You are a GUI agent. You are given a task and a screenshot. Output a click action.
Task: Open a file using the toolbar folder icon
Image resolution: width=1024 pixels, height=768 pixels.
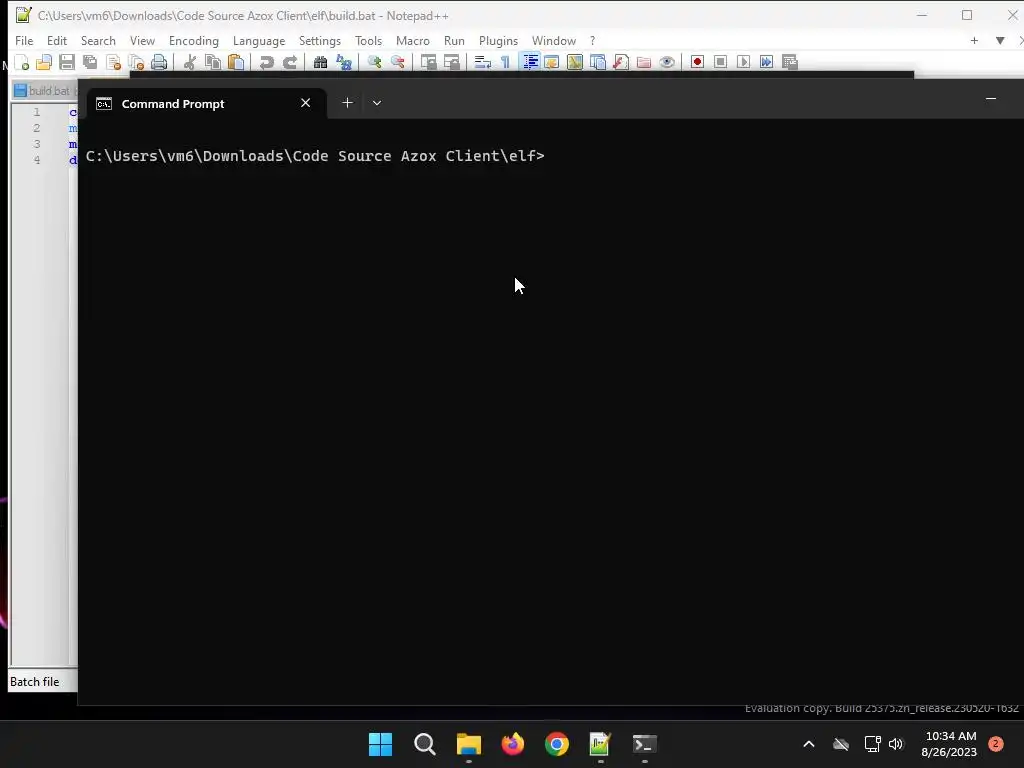click(x=44, y=62)
